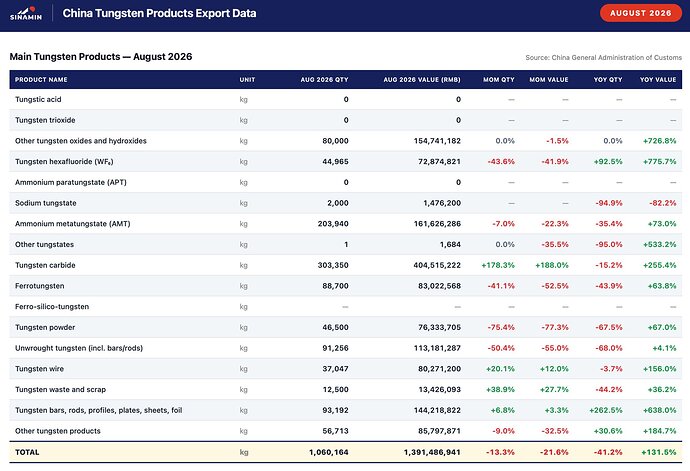Select 'Other tungsten oxides and hydroxides' row name
The image size is (690, 471).
81,141
